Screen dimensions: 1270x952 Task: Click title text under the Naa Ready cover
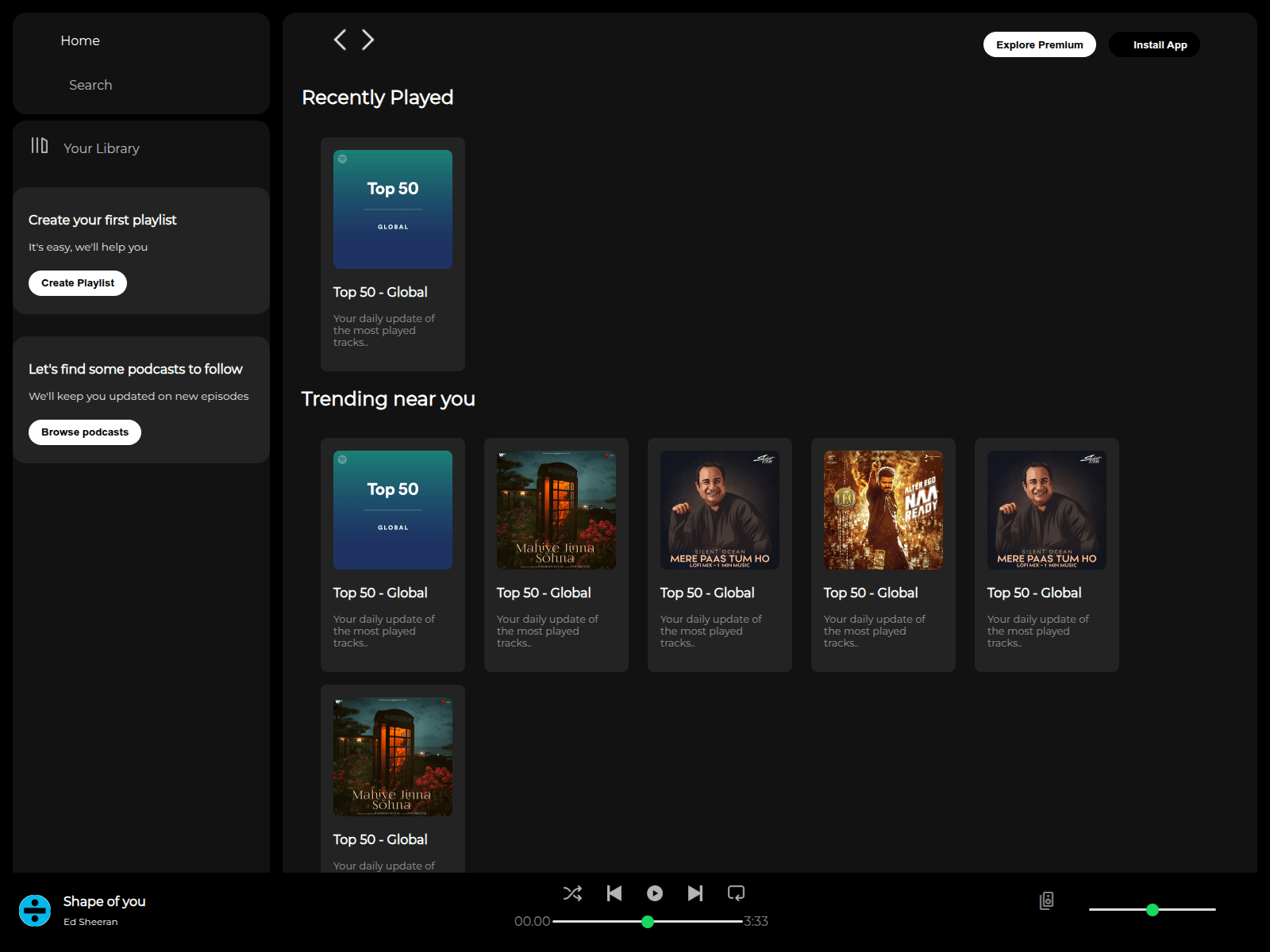coord(871,593)
